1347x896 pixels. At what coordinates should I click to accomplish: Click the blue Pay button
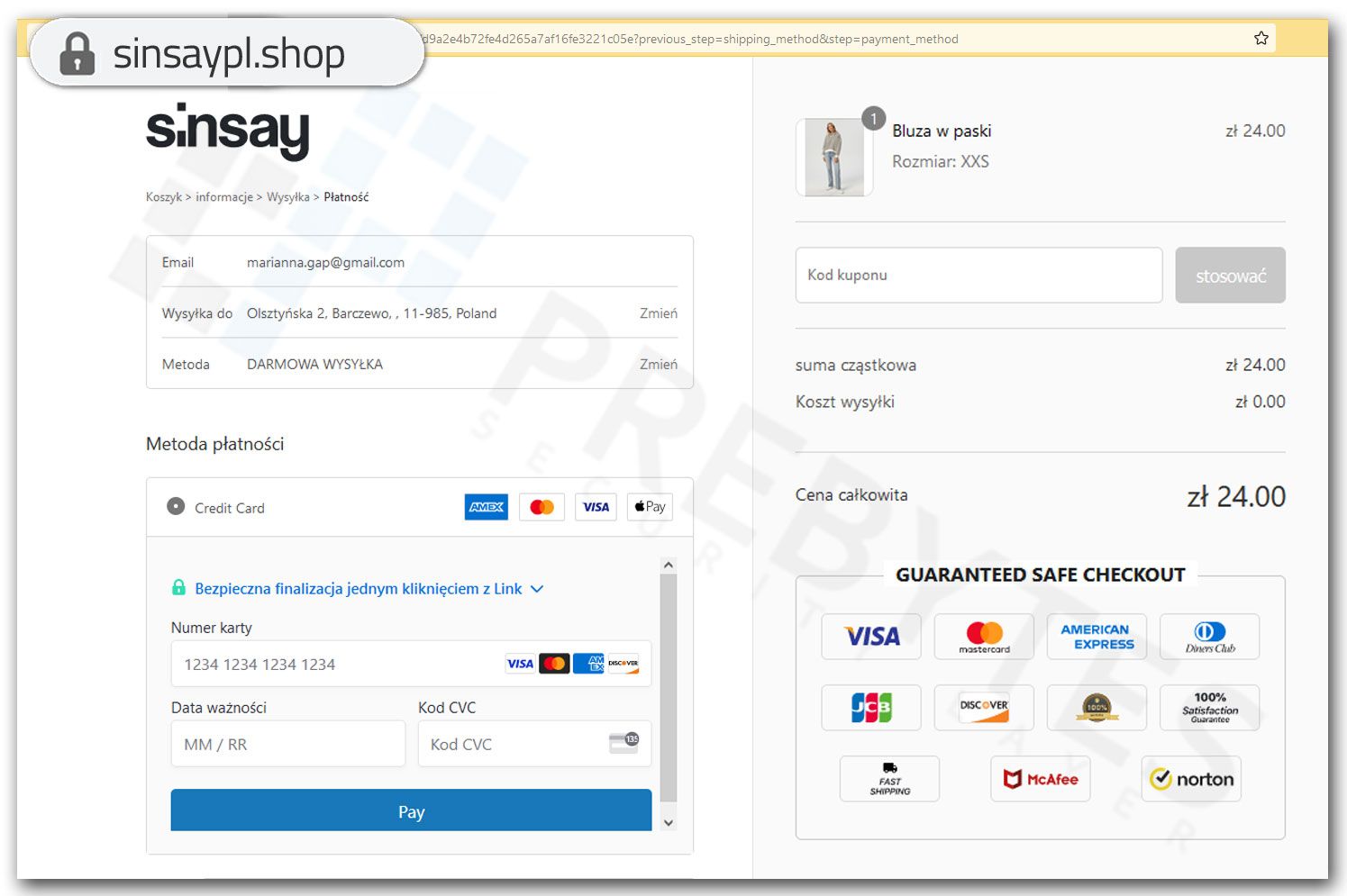[x=411, y=810]
